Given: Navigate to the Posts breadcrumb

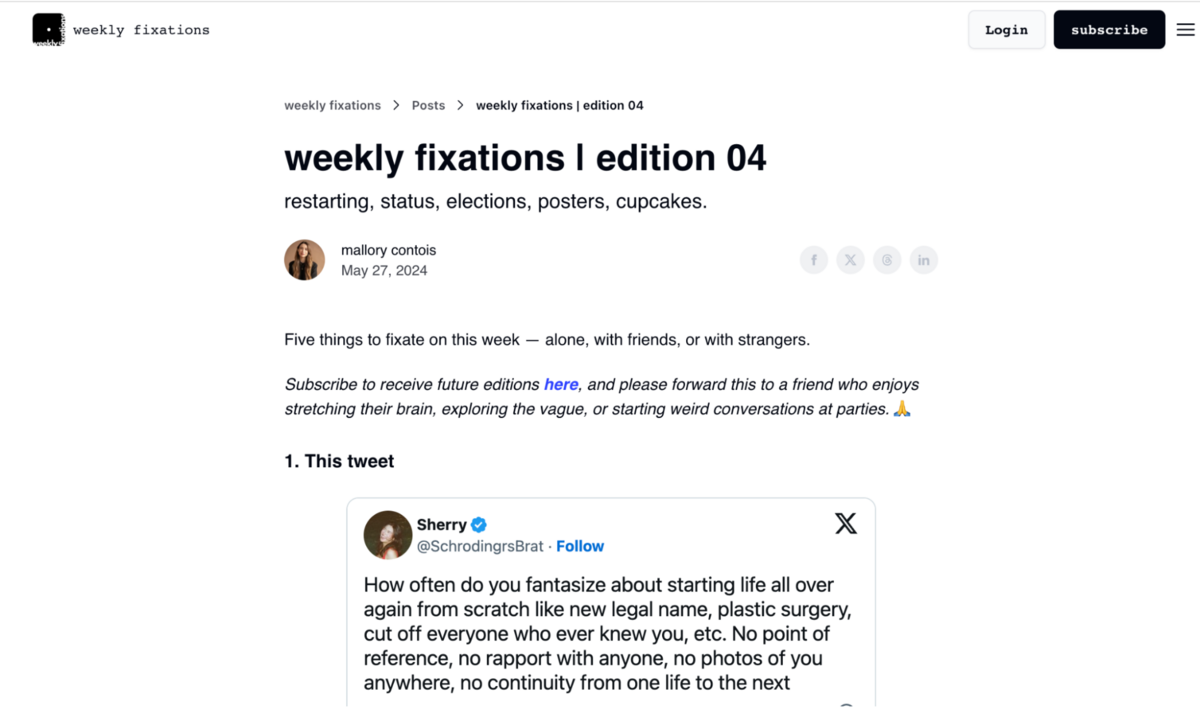Looking at the screenshot, I should coord(428,105).
